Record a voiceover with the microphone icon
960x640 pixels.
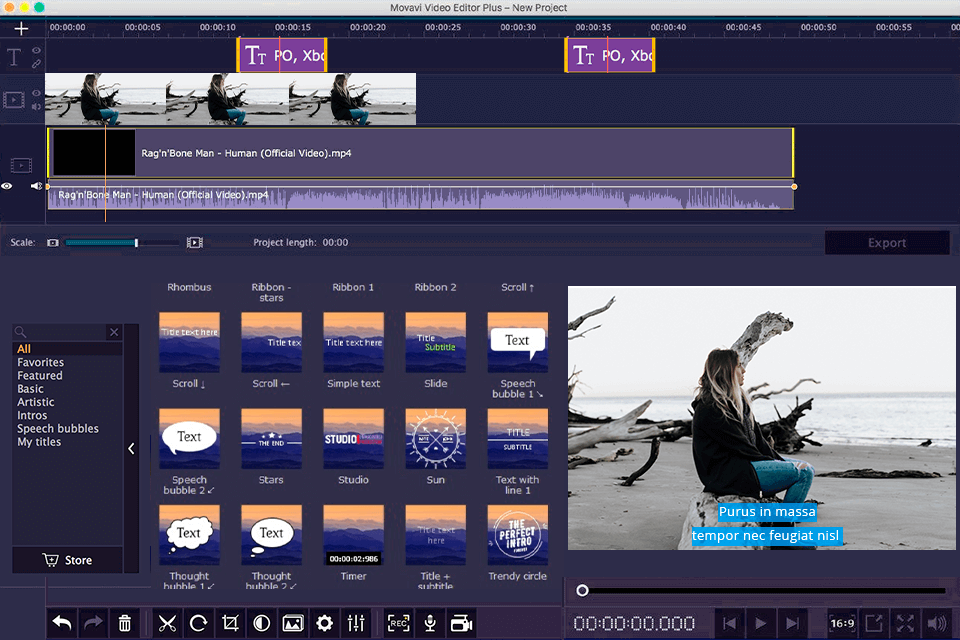[430, 623]
